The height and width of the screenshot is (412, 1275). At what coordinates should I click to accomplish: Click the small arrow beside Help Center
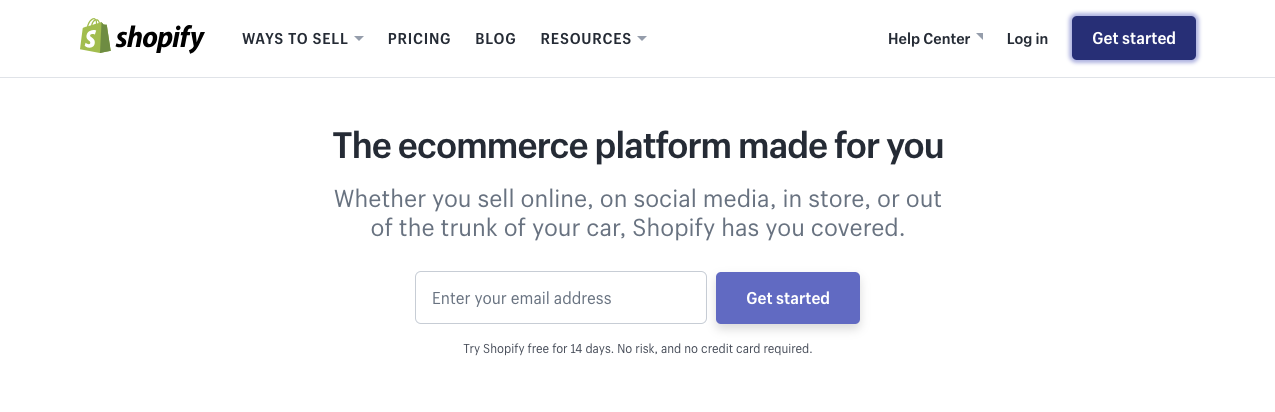click(x=980, y=36)
